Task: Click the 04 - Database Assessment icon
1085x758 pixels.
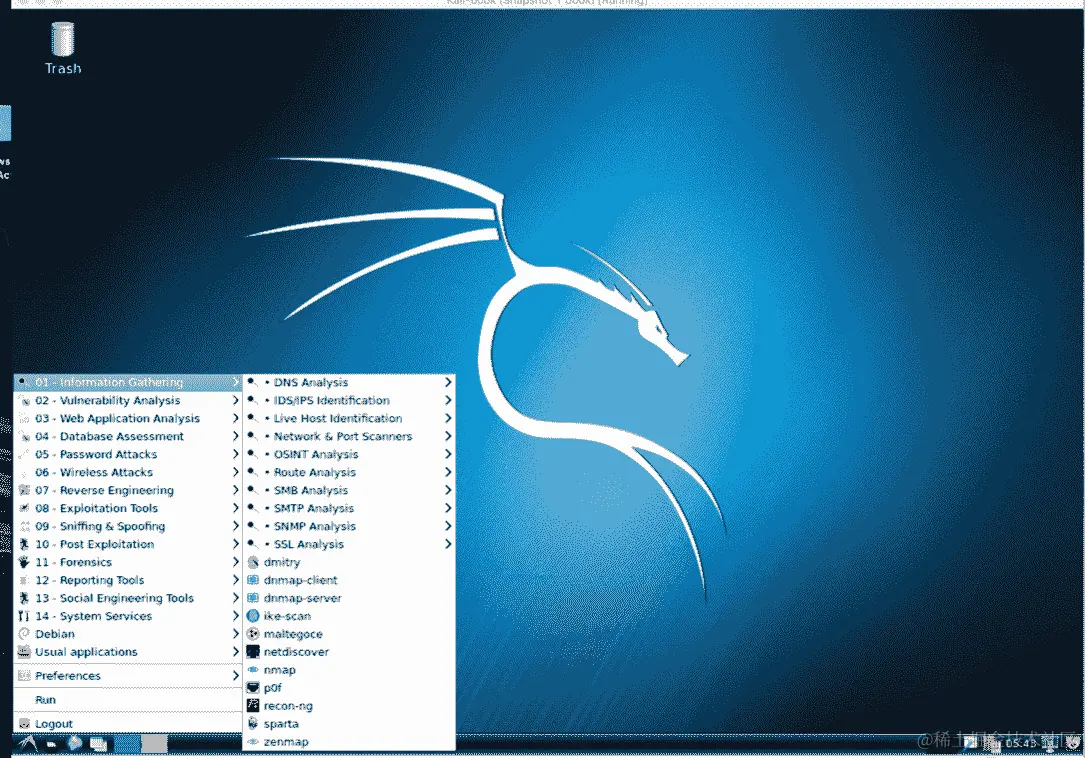Action: click(24, 436)
